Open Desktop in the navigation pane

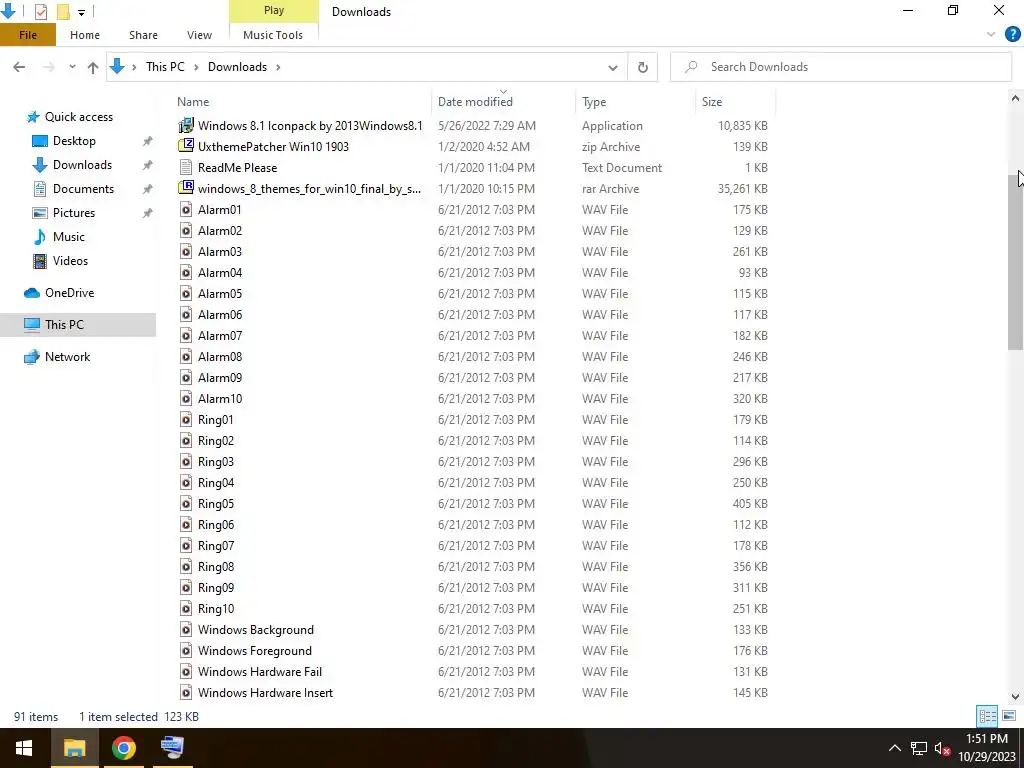(x=74, y=141)
